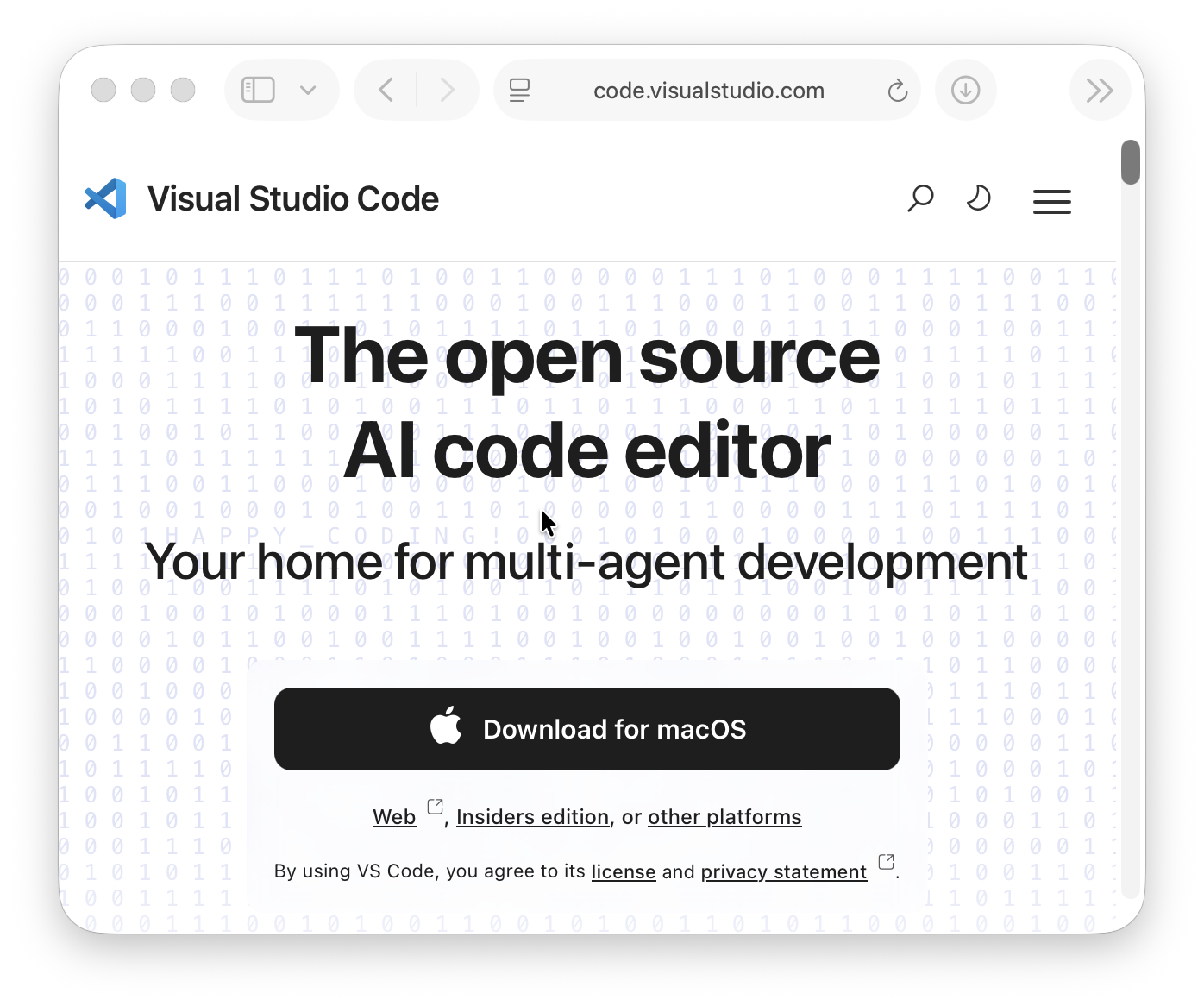Click external link icon after privacy statement
Screen dimensions: 1204x1006
pos(886,861)
